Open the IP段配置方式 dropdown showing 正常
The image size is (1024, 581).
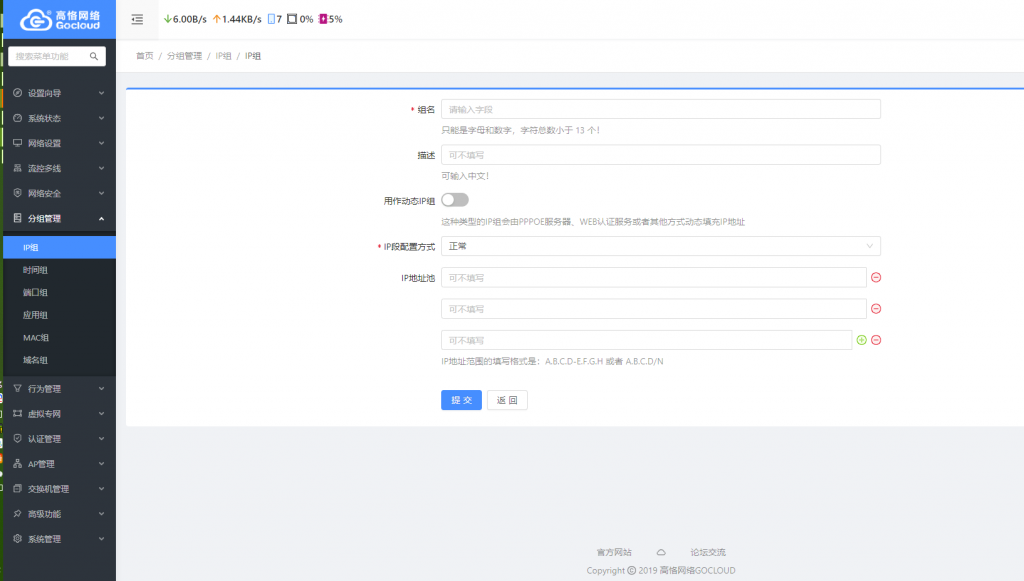[x=661, y=246]
